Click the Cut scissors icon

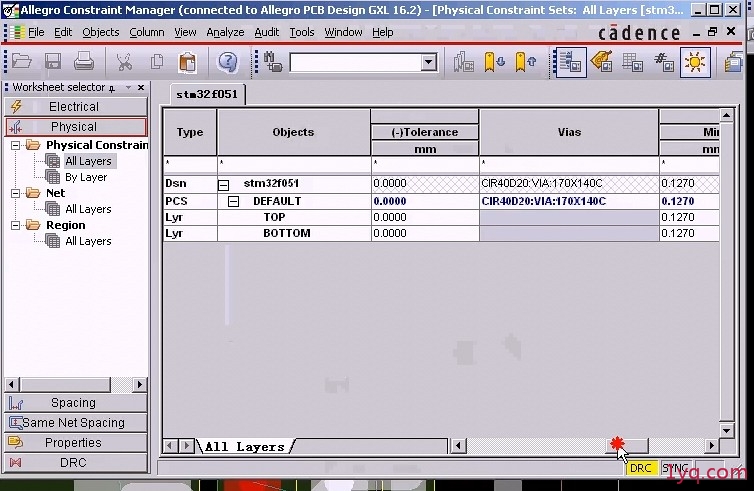click(124, 62)
